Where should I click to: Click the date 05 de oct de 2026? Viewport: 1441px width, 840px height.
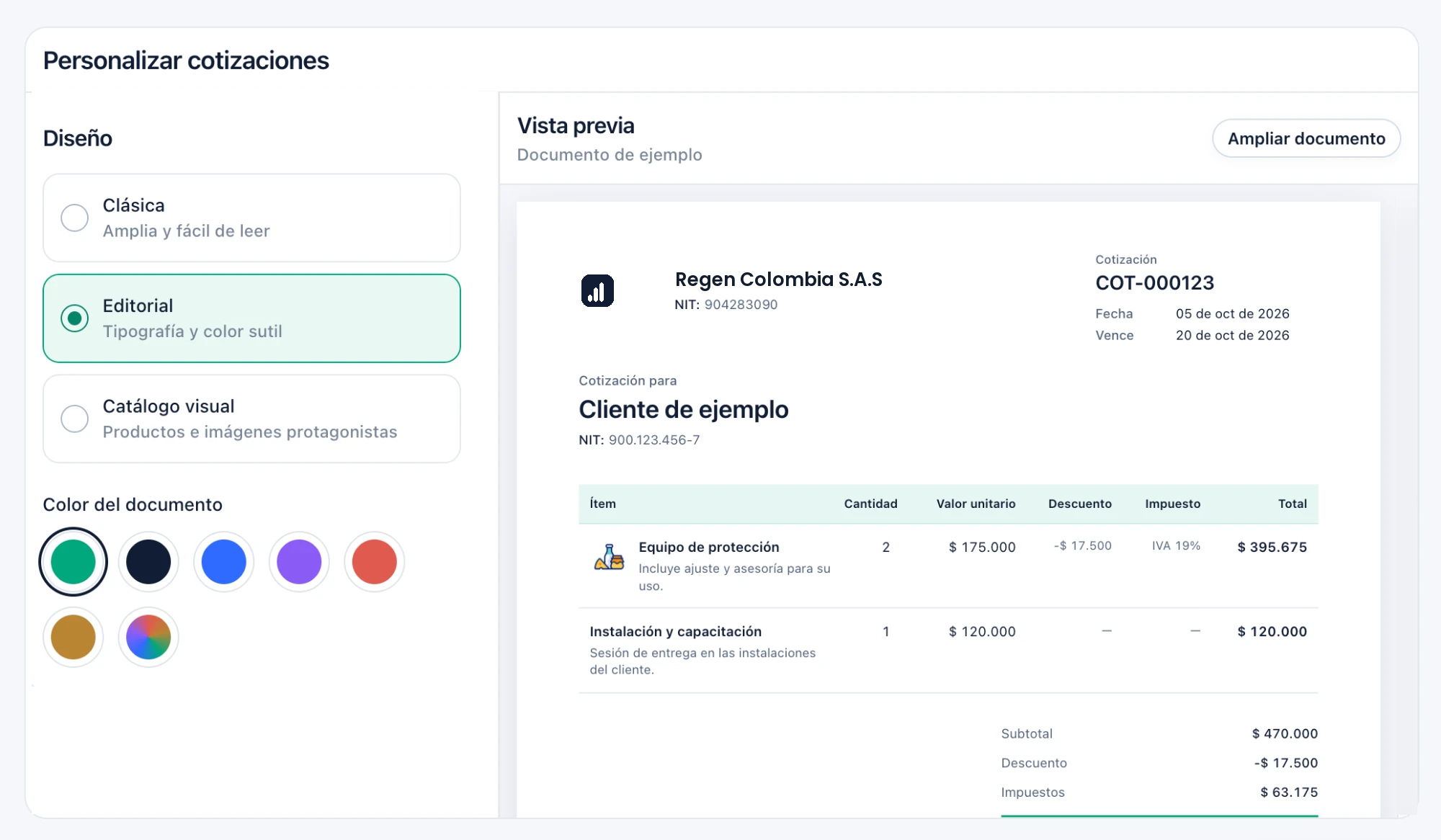1232,313
